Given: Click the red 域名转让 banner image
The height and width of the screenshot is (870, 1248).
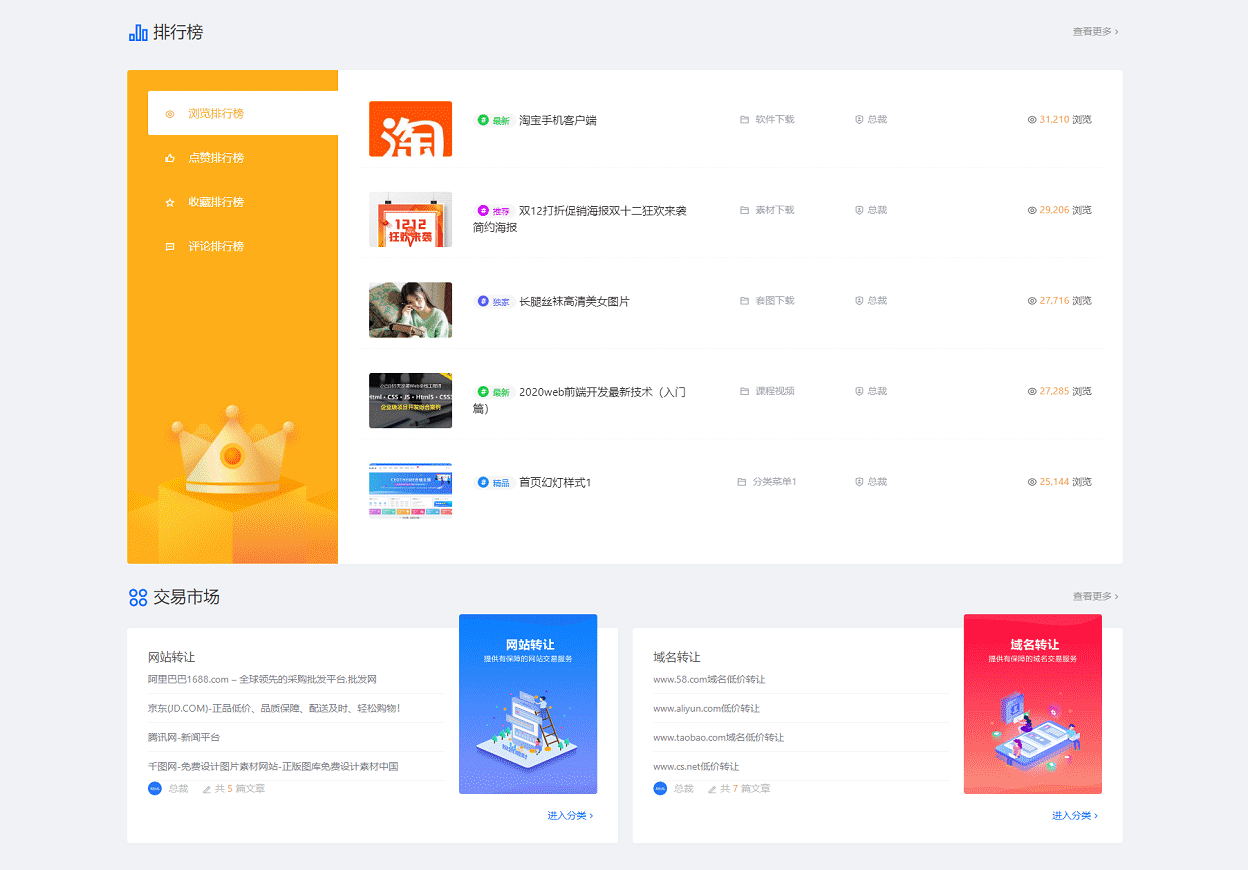Looking at the screenshot, I should [x=1033, y=704].
